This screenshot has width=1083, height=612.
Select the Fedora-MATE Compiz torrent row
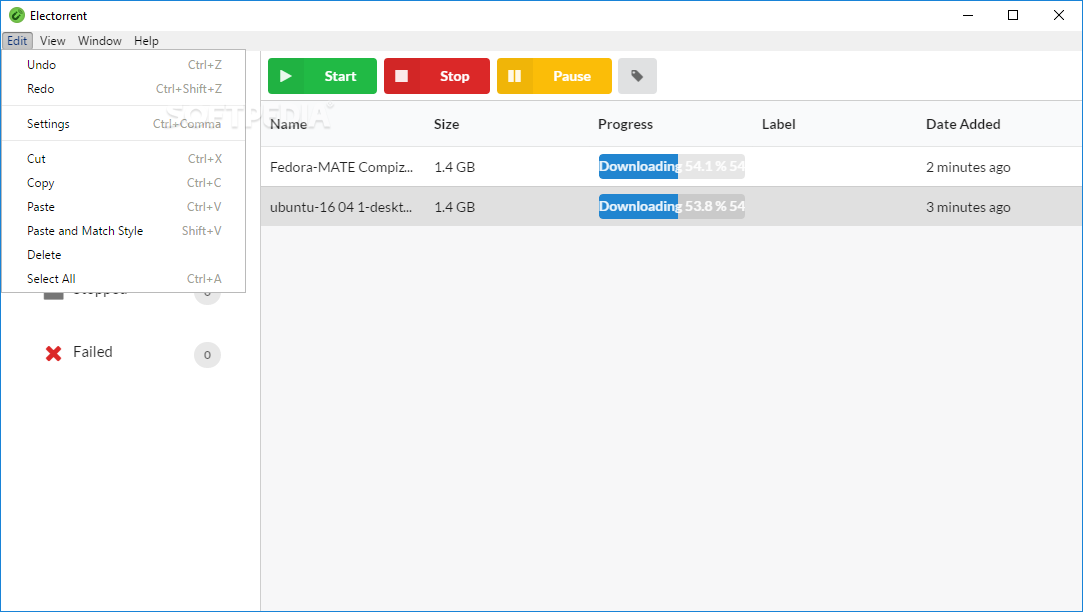[x=671, y=166]
